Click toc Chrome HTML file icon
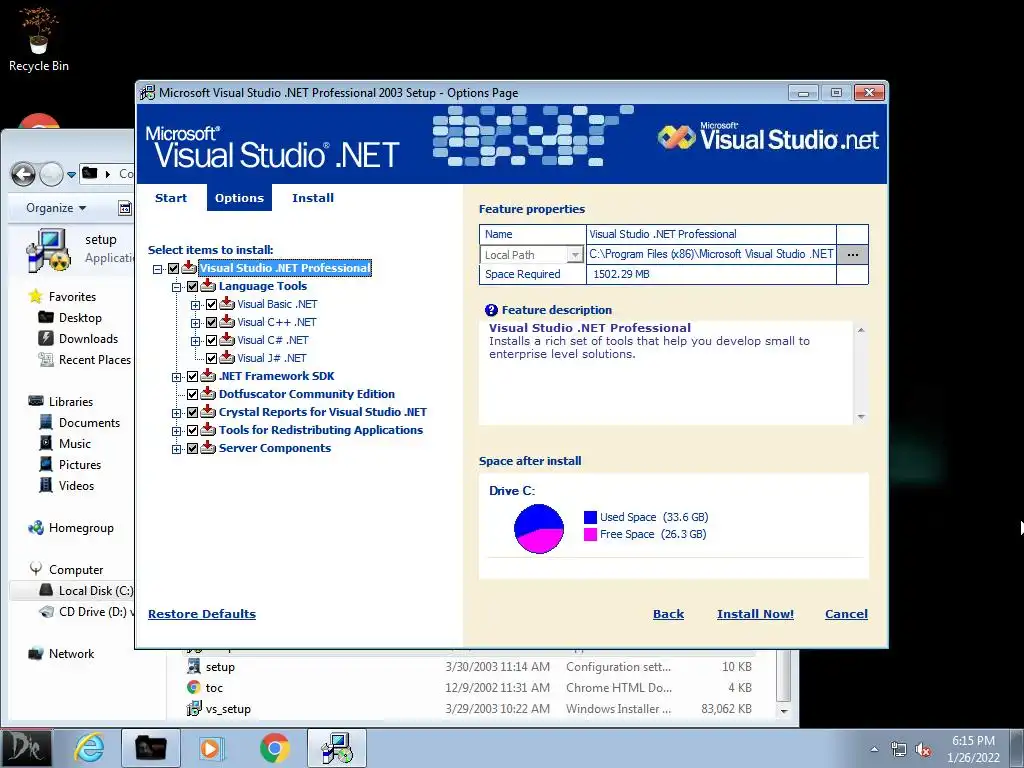 tap(194, 688)
